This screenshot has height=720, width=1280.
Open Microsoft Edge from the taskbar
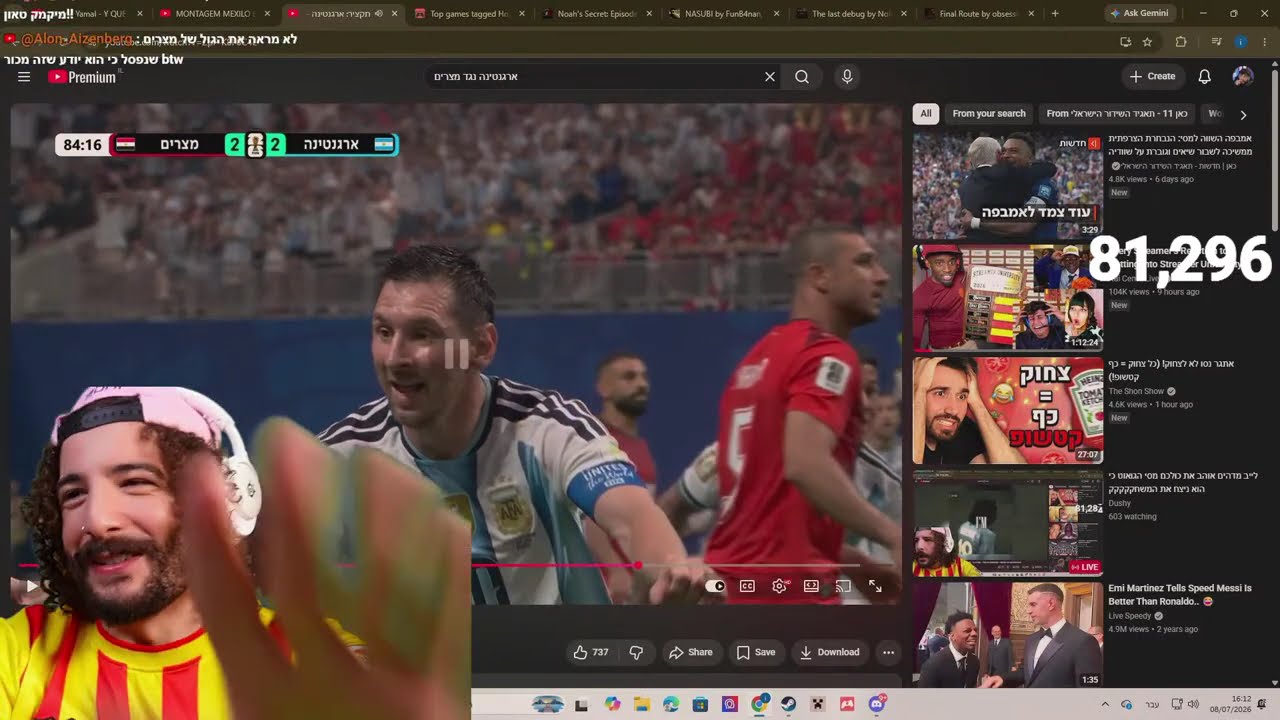pyautogui.click(x=671, y=704)
